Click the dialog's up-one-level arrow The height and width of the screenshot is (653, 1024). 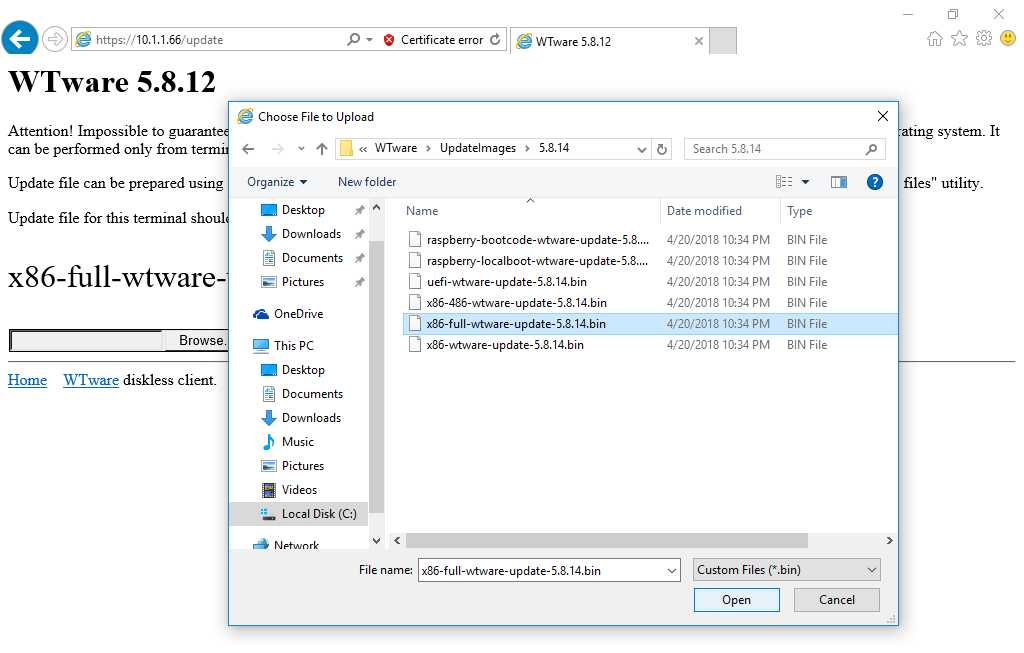coord(321,149)
